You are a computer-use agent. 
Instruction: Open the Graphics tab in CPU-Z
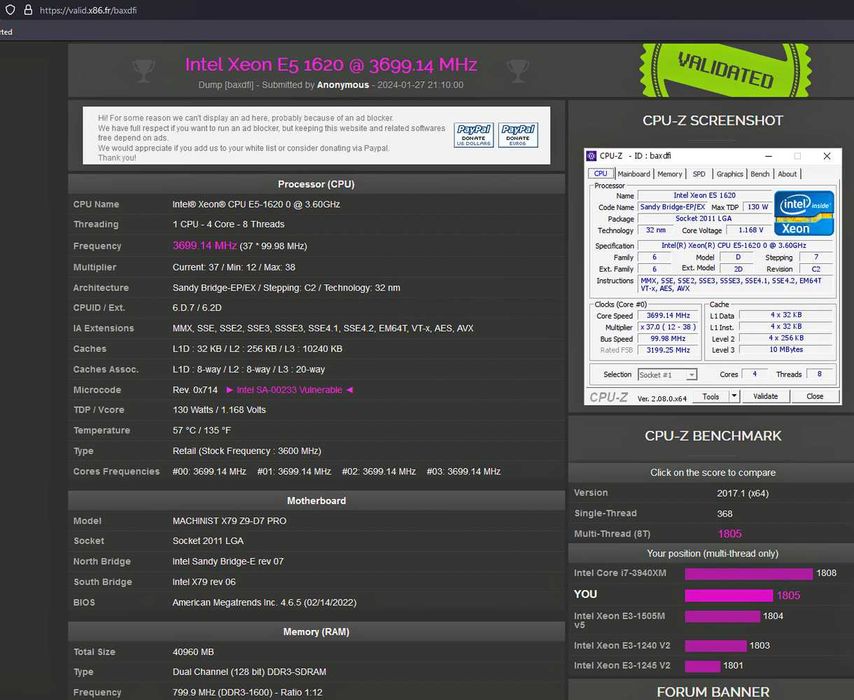[729, 174]
